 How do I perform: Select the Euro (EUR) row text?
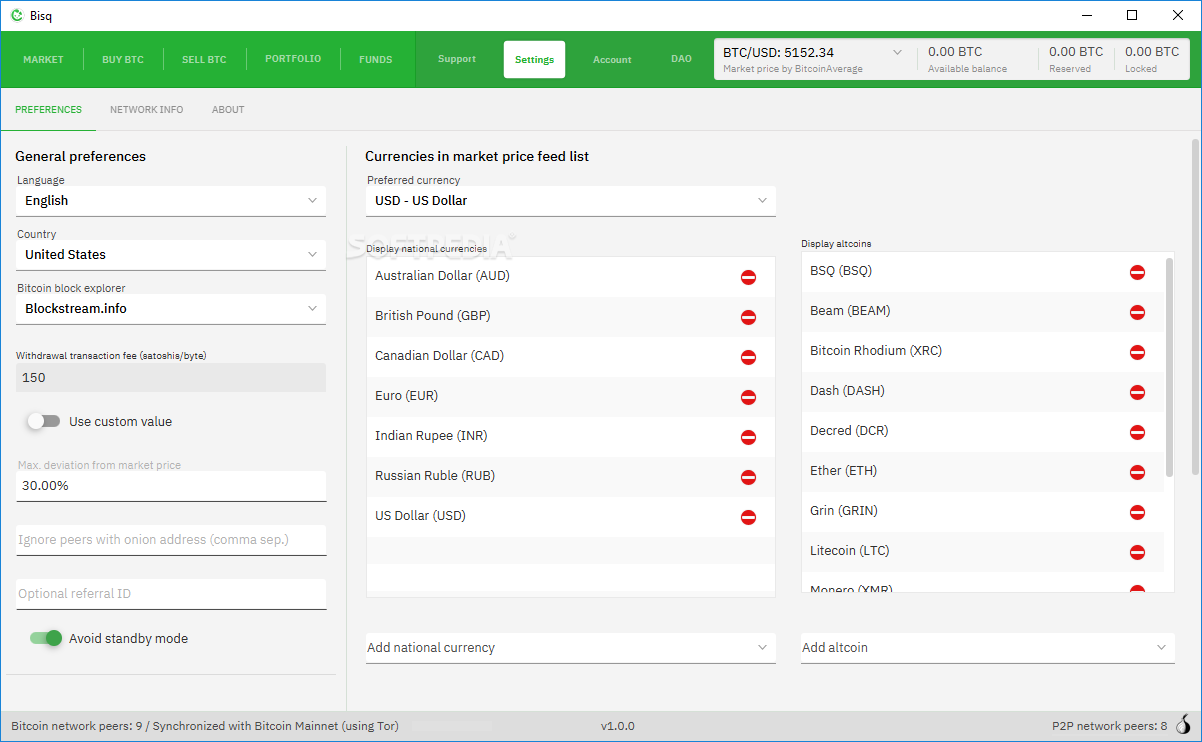406,396
